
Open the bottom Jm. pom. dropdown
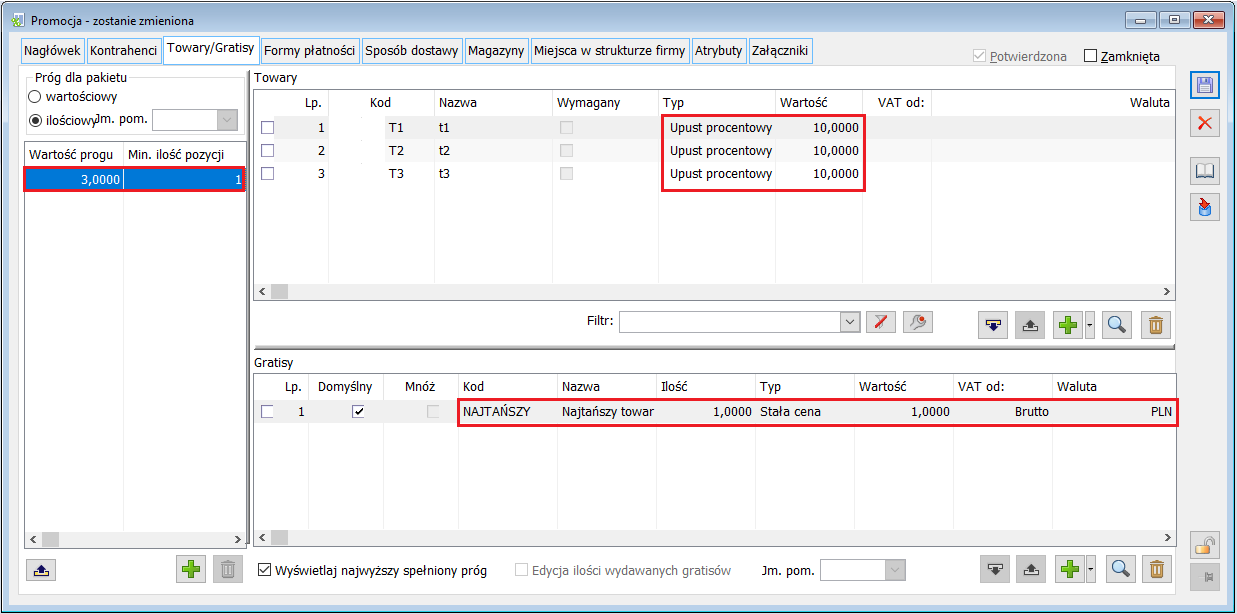pyautogui.click(x=895, y=570)
